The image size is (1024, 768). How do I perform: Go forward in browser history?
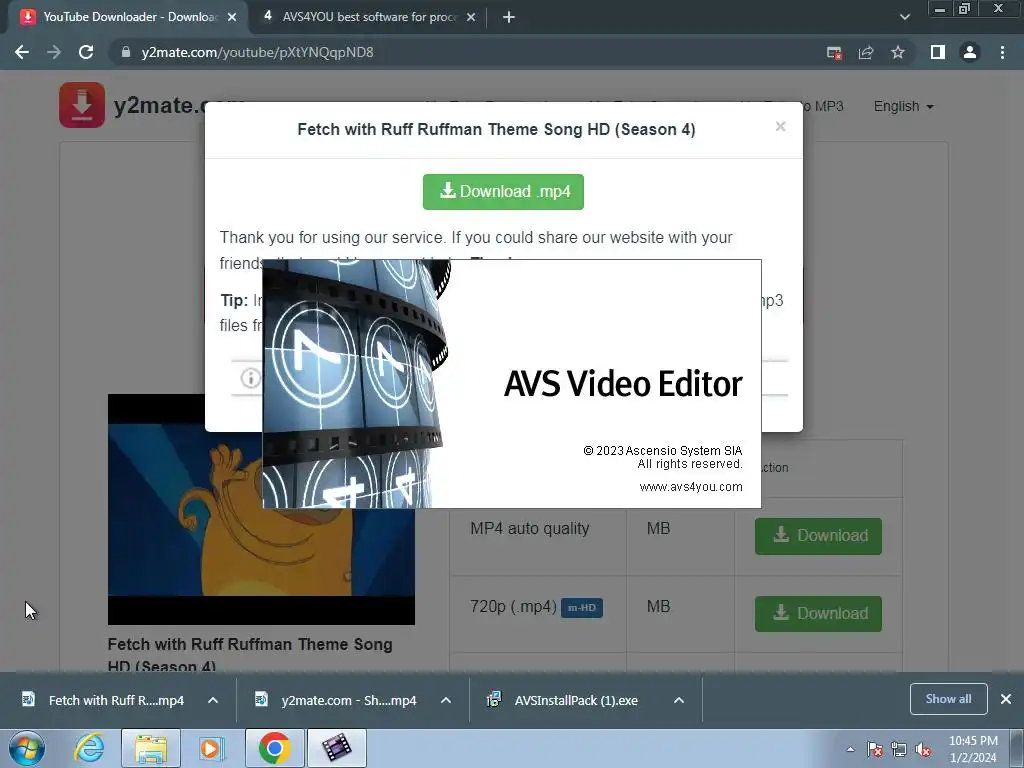(x=54, y=52)
